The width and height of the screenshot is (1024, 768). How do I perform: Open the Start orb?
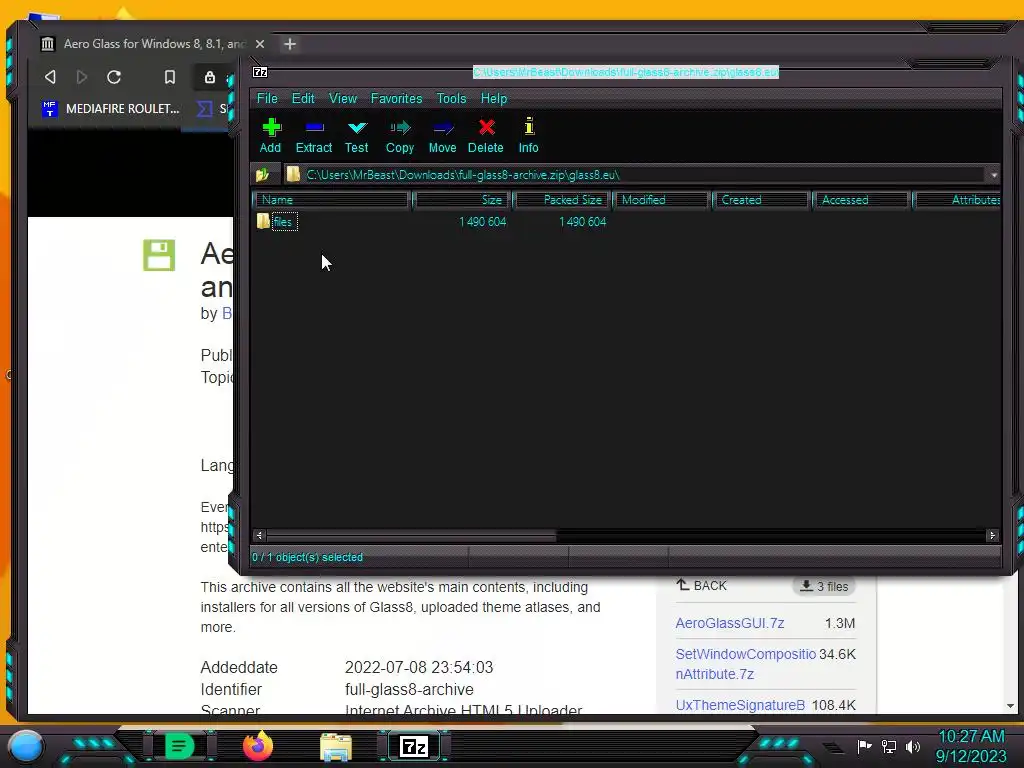26,746
